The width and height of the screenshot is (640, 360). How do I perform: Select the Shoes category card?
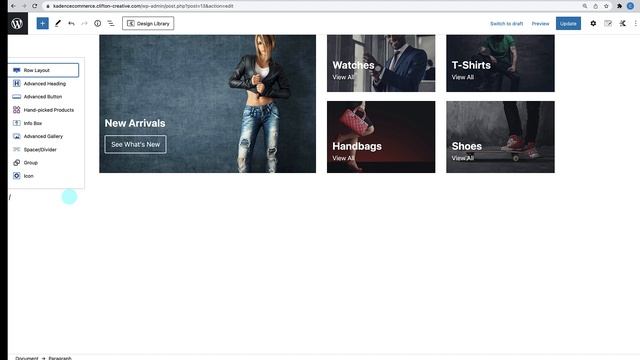tap(500, 137)
